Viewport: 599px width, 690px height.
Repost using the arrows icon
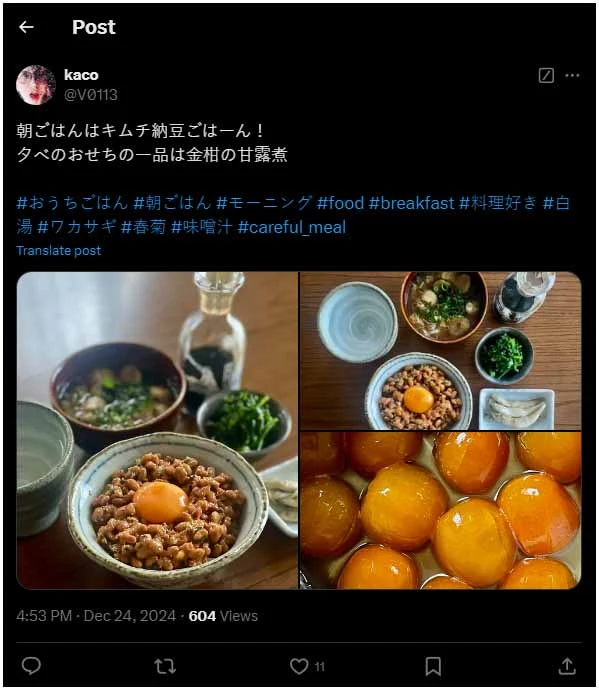(165, 666)
